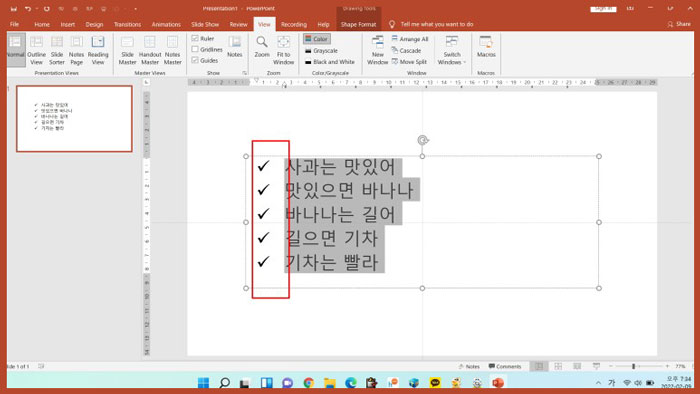Click Cascade windows
The height and width of the screenshot is (394, 700).
[x=406, y=50]
